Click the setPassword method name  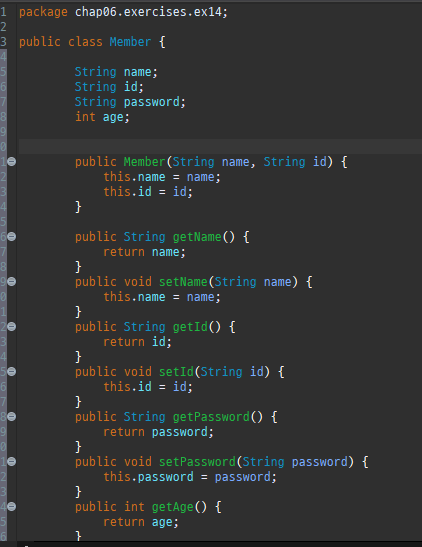(x=197, y=462)
